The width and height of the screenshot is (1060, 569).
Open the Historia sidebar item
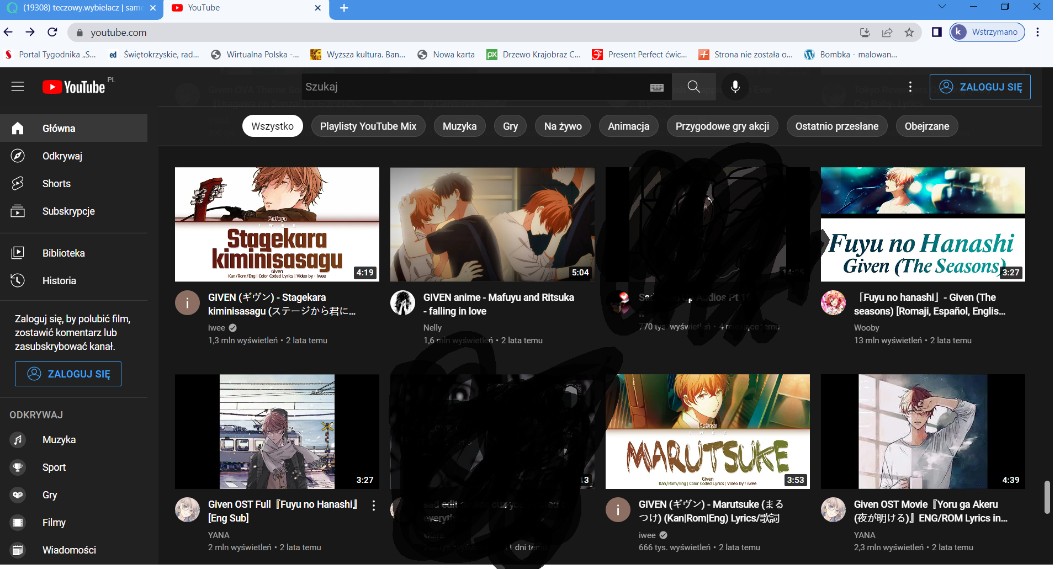tap(59, 281)
